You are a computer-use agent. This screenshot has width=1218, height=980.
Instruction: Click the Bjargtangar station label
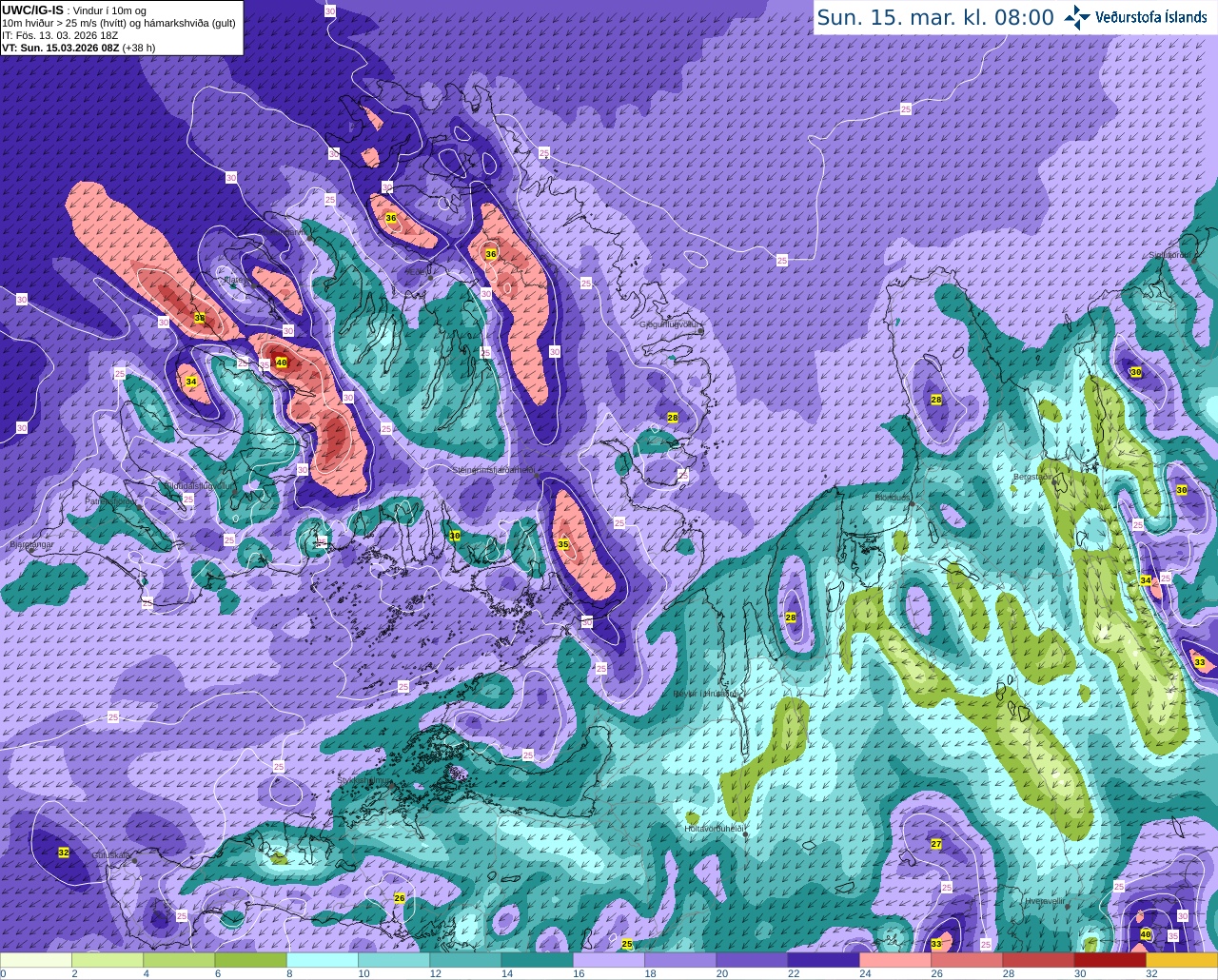[x=31, y=545]
